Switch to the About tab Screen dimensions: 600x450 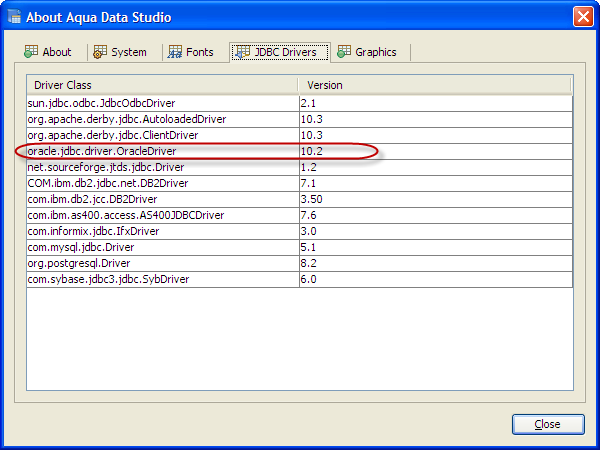coord(48,52)
